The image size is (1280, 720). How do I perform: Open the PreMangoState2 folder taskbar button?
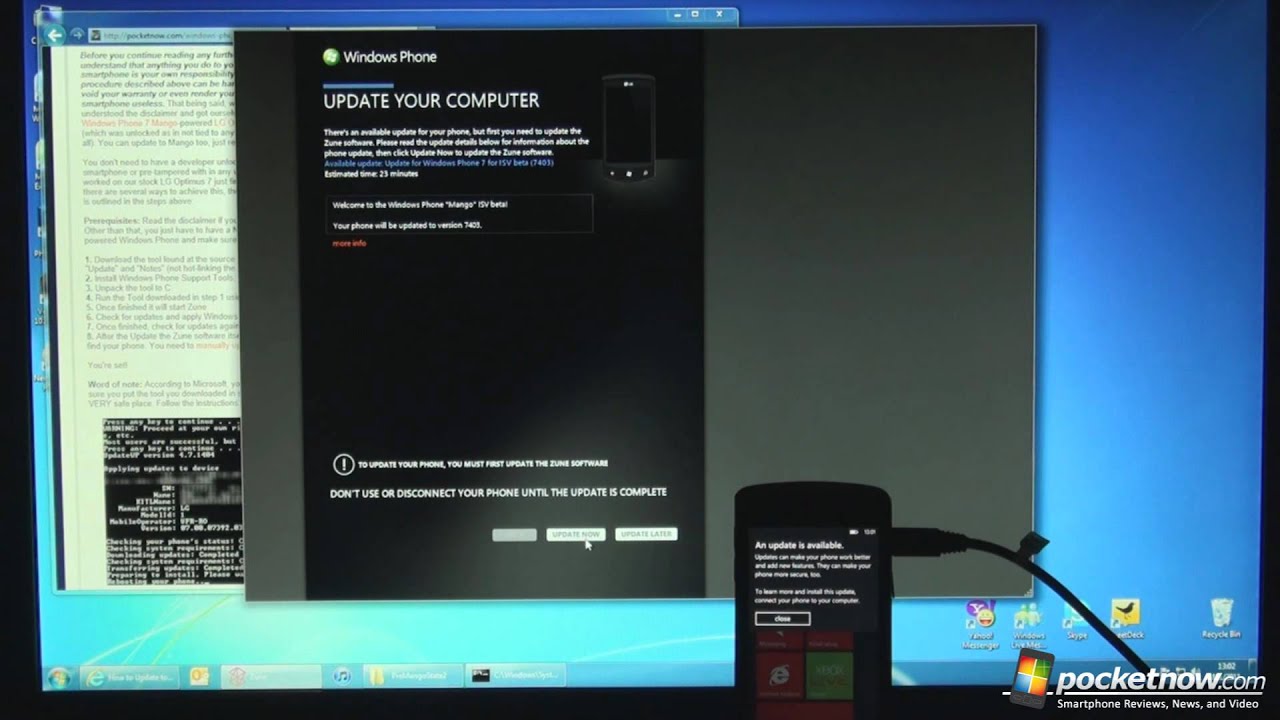[x=412, y=677]
